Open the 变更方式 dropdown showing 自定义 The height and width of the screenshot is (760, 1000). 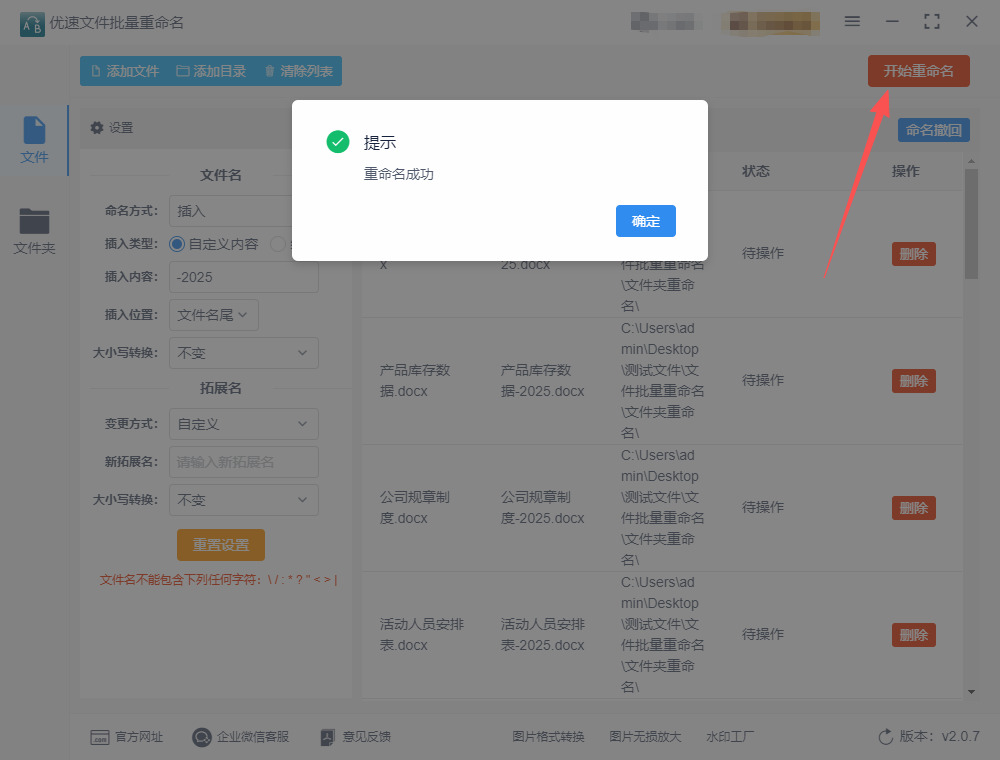click(x=244, y=424)
